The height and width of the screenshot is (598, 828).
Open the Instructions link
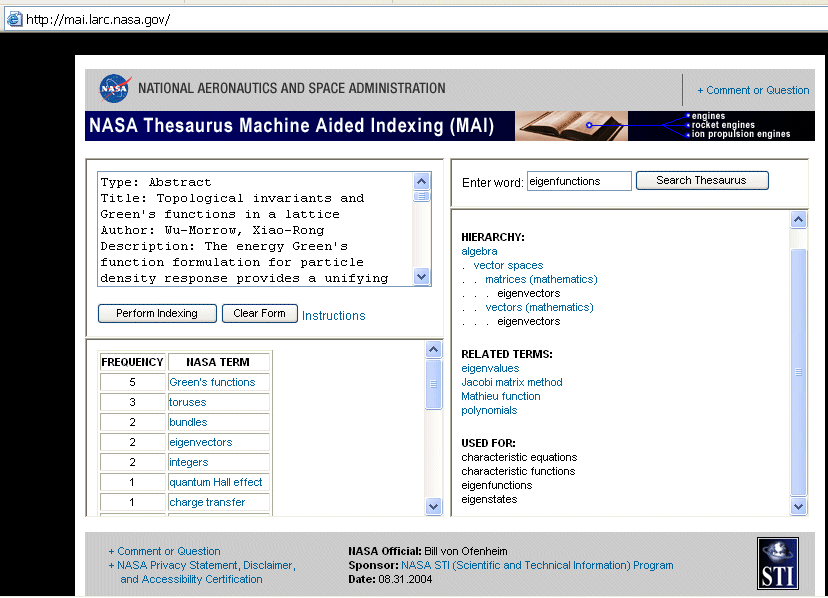pyautogui.click(x=334, y=316)
